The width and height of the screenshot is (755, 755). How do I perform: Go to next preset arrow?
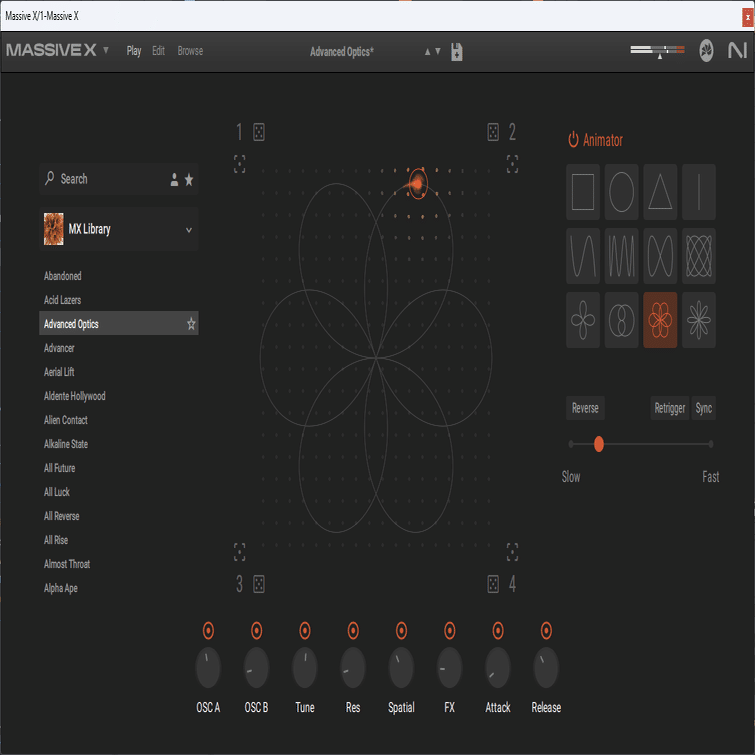(438, 52)
